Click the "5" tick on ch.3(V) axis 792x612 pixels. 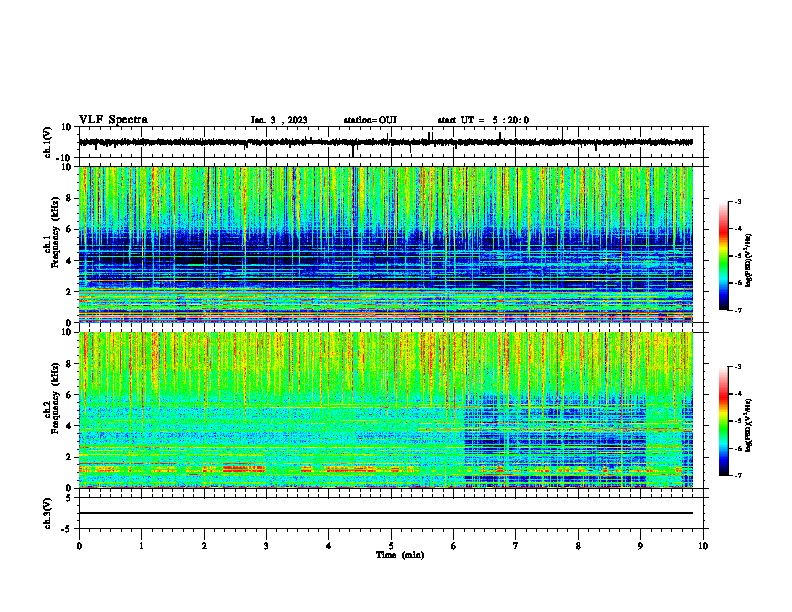tap(69, 498)
